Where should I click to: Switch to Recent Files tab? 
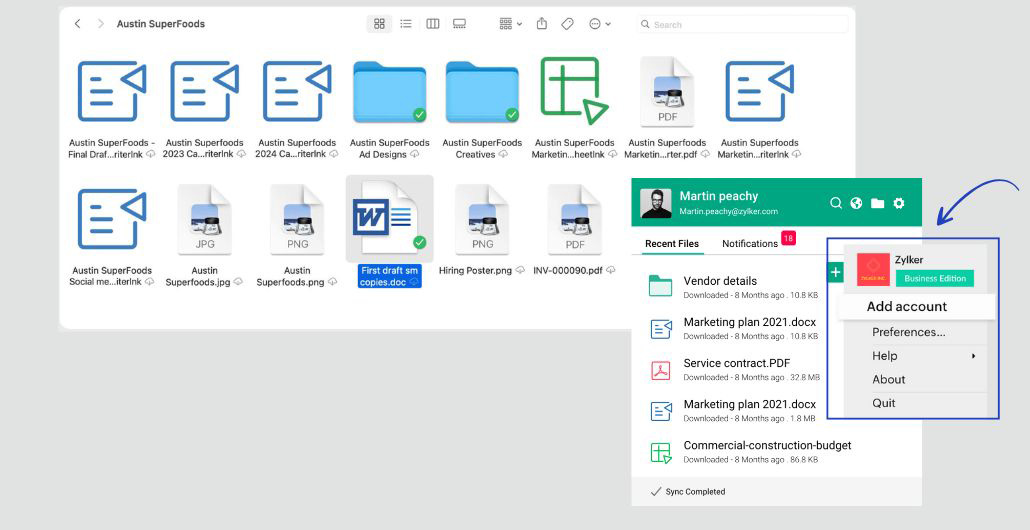[x=671, y=243]
